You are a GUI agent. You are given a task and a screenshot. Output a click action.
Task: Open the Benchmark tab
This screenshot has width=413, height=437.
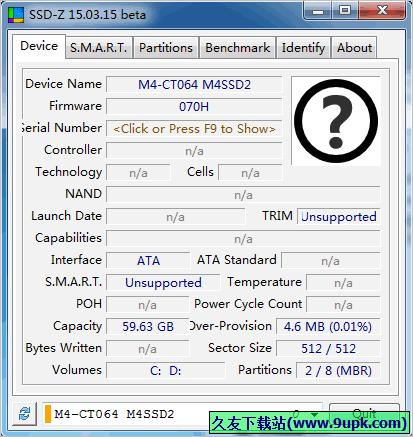[x=238, y=48]
